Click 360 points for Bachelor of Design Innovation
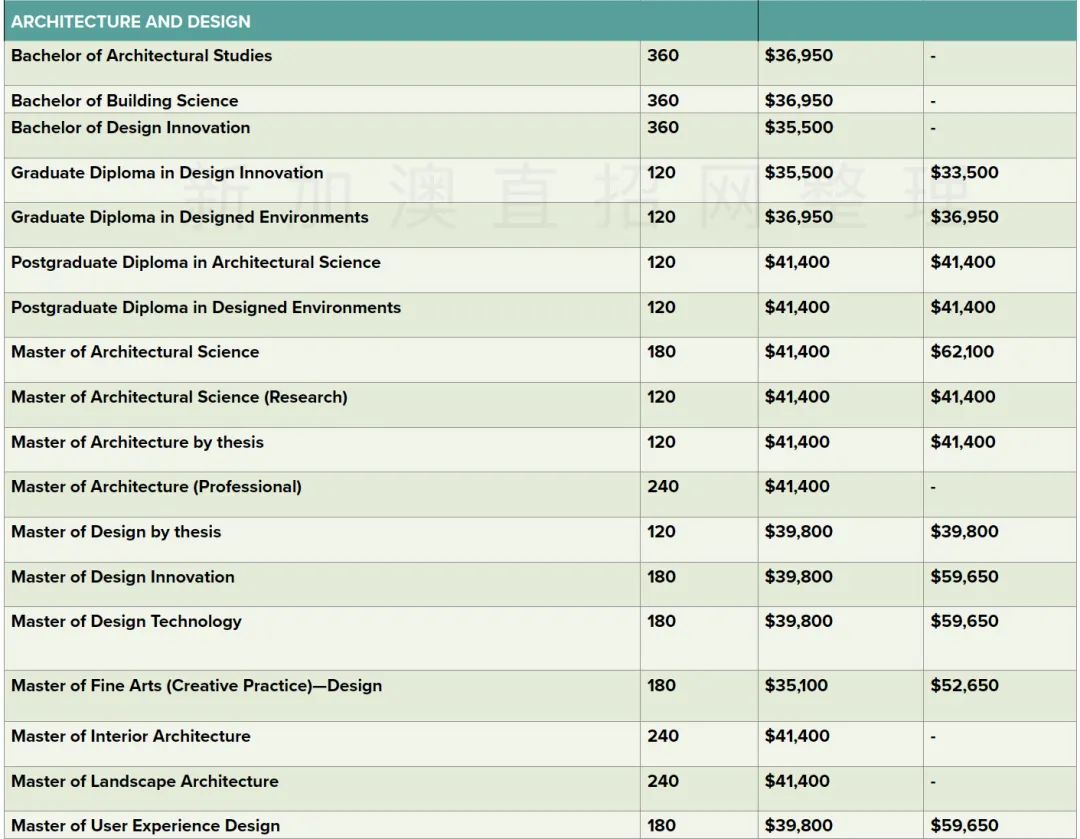This screenshot has width=1080, height=839. pyautogui.click(x=663, y=127)
